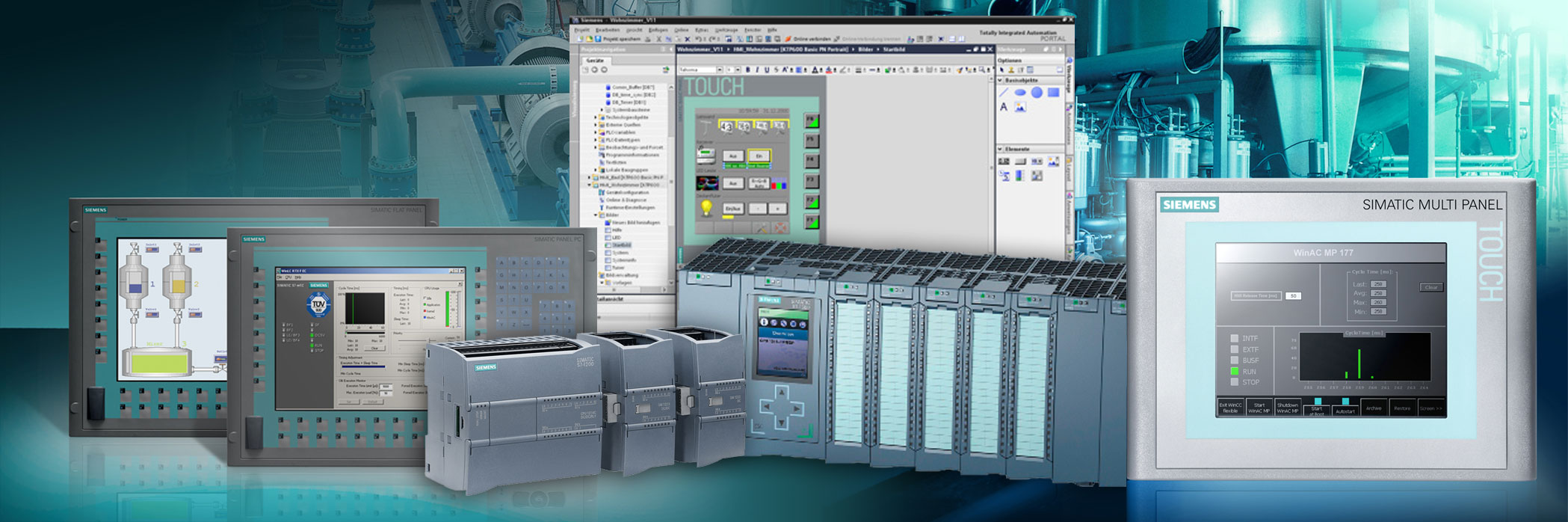Screen dimensions: 1568x522
Task: Open the CPU menu in WinLC RTX window
Action: [x=288, y=277]
